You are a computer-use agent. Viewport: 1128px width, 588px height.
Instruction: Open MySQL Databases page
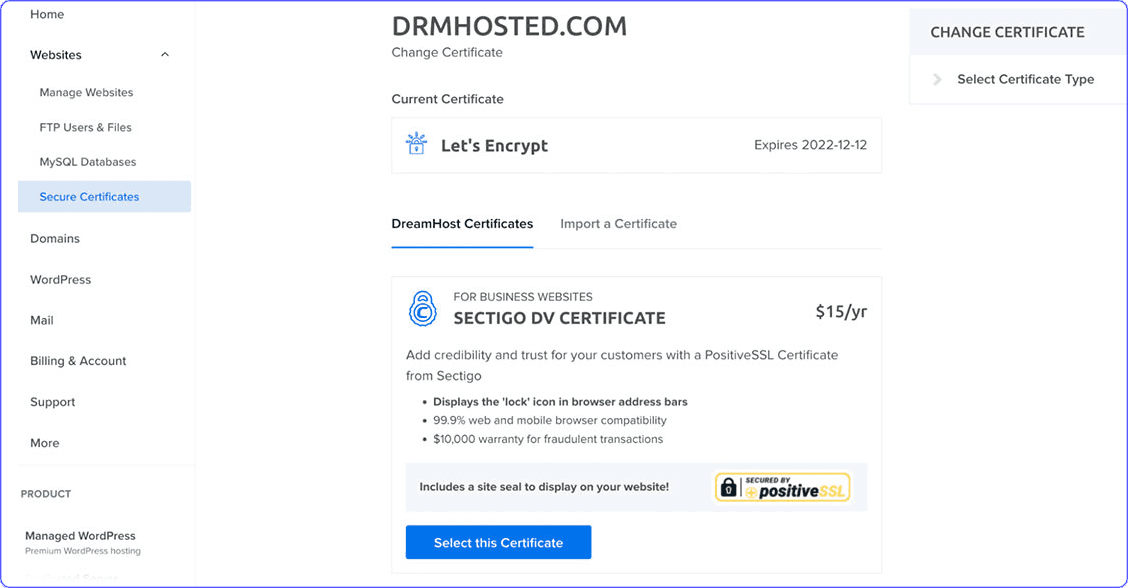pos(88,162)
